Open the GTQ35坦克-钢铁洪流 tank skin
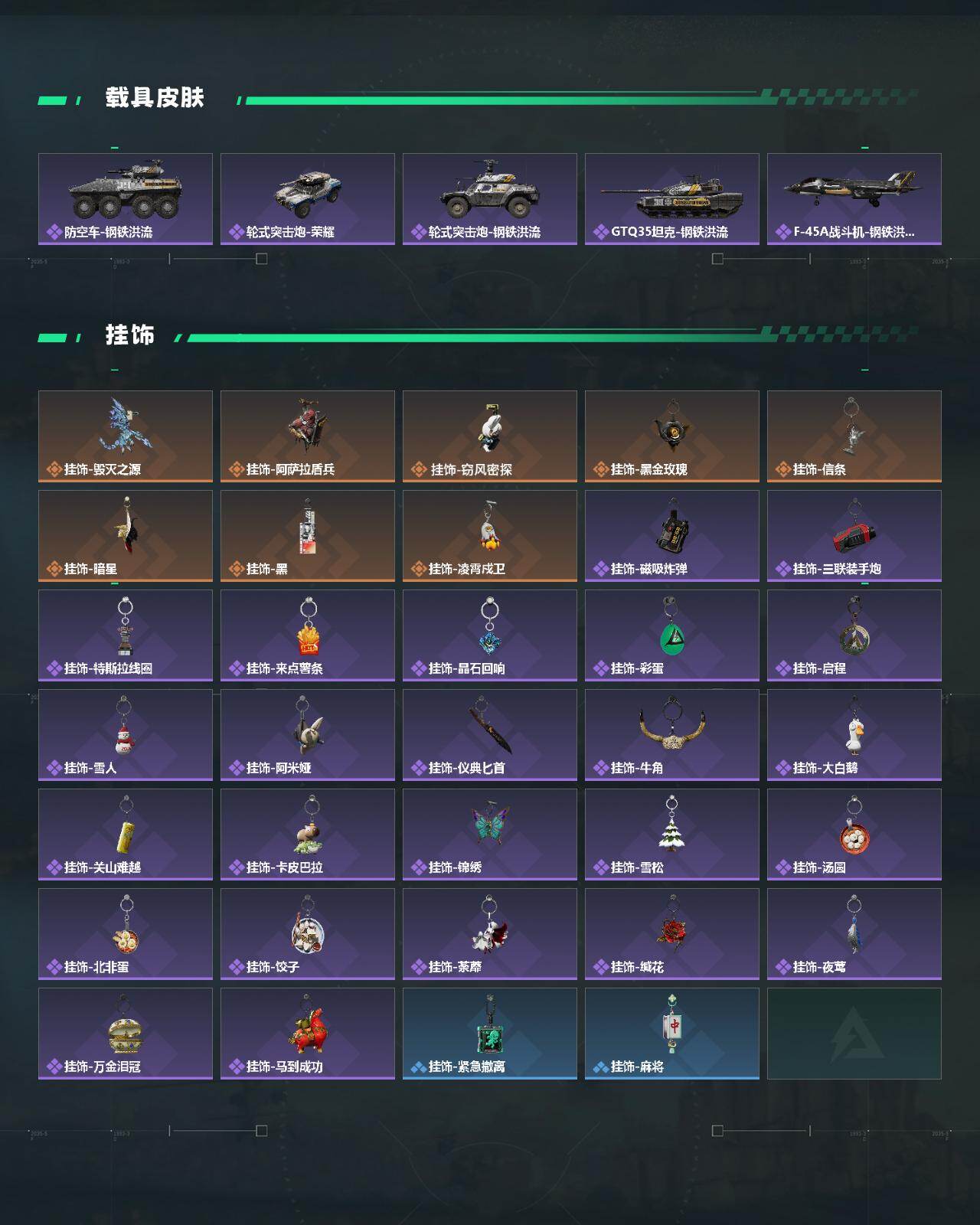The height and width of the screenshot is (1225, 980). point(672,199)
